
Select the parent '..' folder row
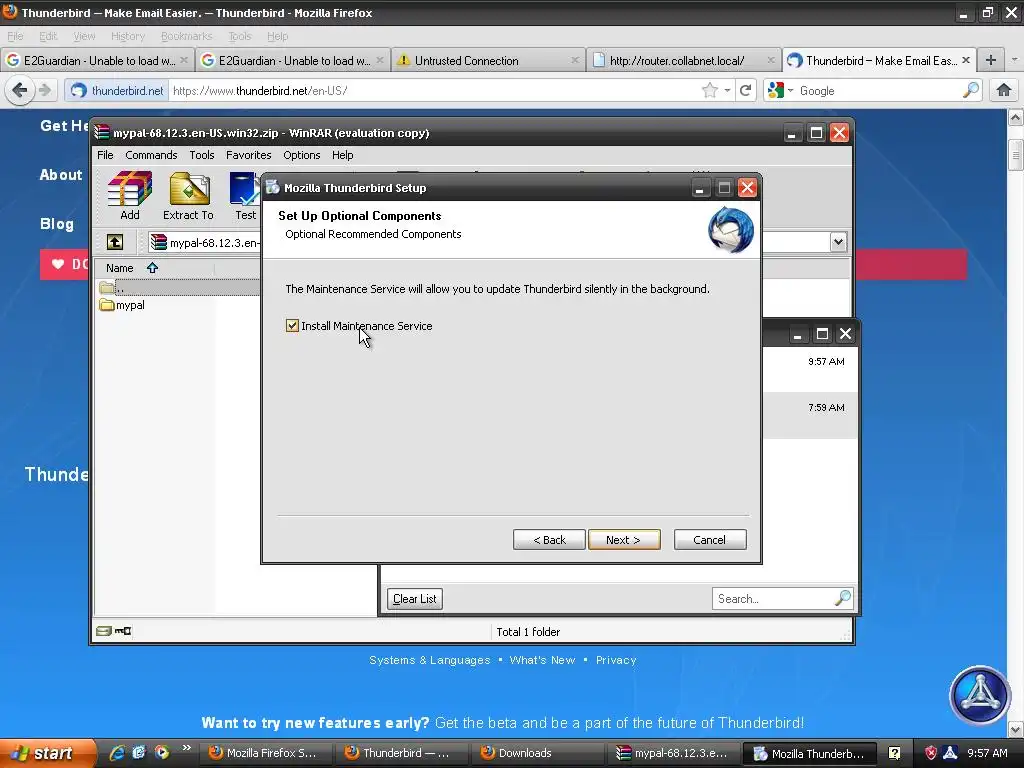click(x=178, y=287)
